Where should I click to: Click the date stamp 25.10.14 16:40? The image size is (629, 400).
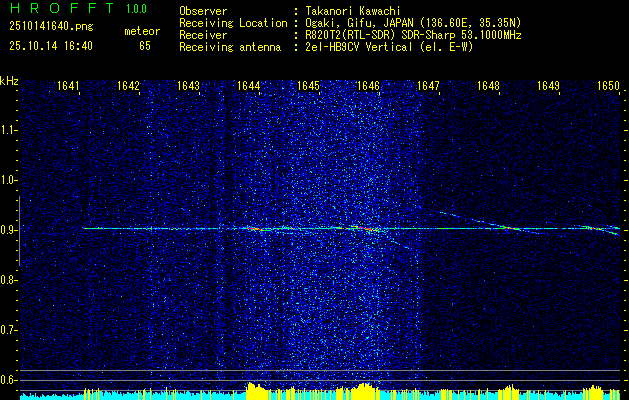(x=51, y=46)
